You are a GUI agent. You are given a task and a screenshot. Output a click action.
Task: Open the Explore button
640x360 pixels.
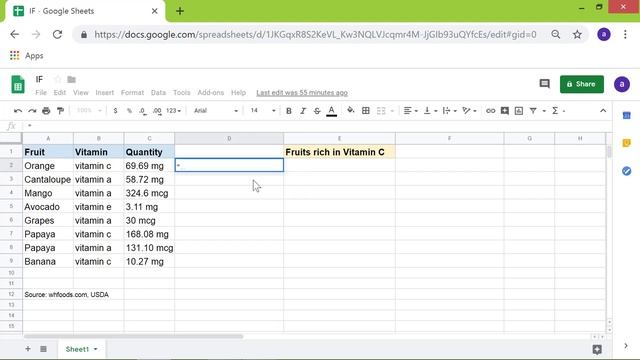tap(597, 349)
